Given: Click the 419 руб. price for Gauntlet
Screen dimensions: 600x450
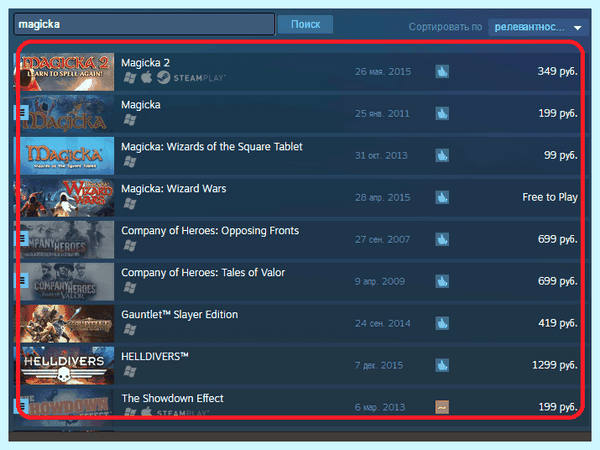Looking at the screenshot, I should [558, 323].
